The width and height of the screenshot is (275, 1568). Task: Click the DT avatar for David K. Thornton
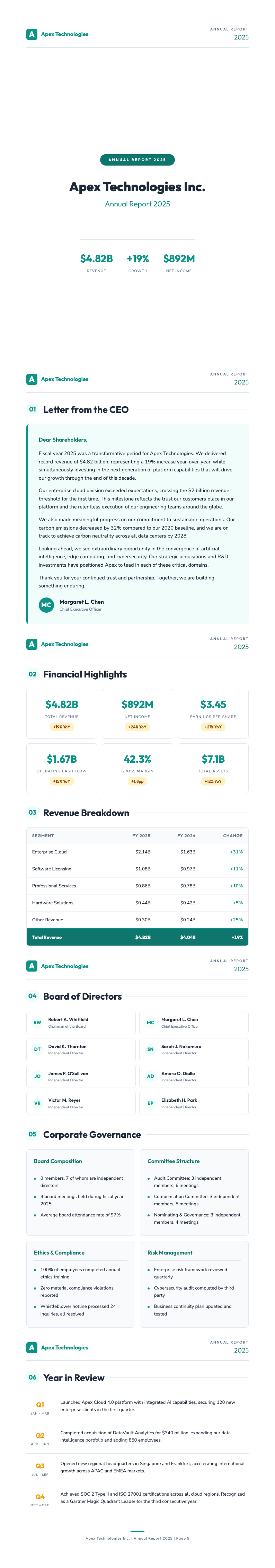point(37,1049)
